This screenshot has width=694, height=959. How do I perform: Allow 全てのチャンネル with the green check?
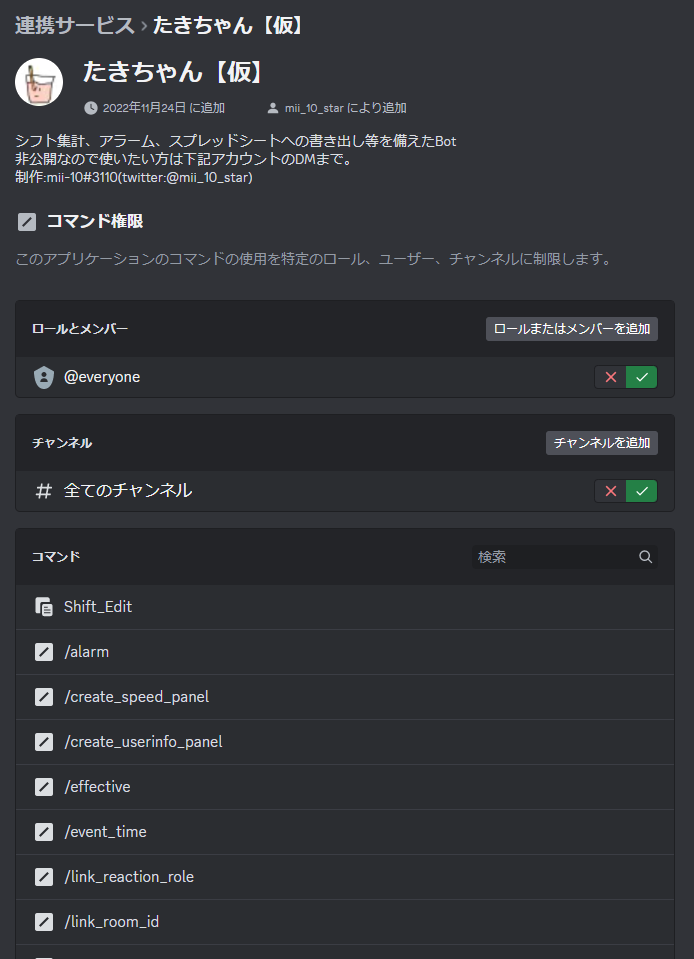pos(642,491)
